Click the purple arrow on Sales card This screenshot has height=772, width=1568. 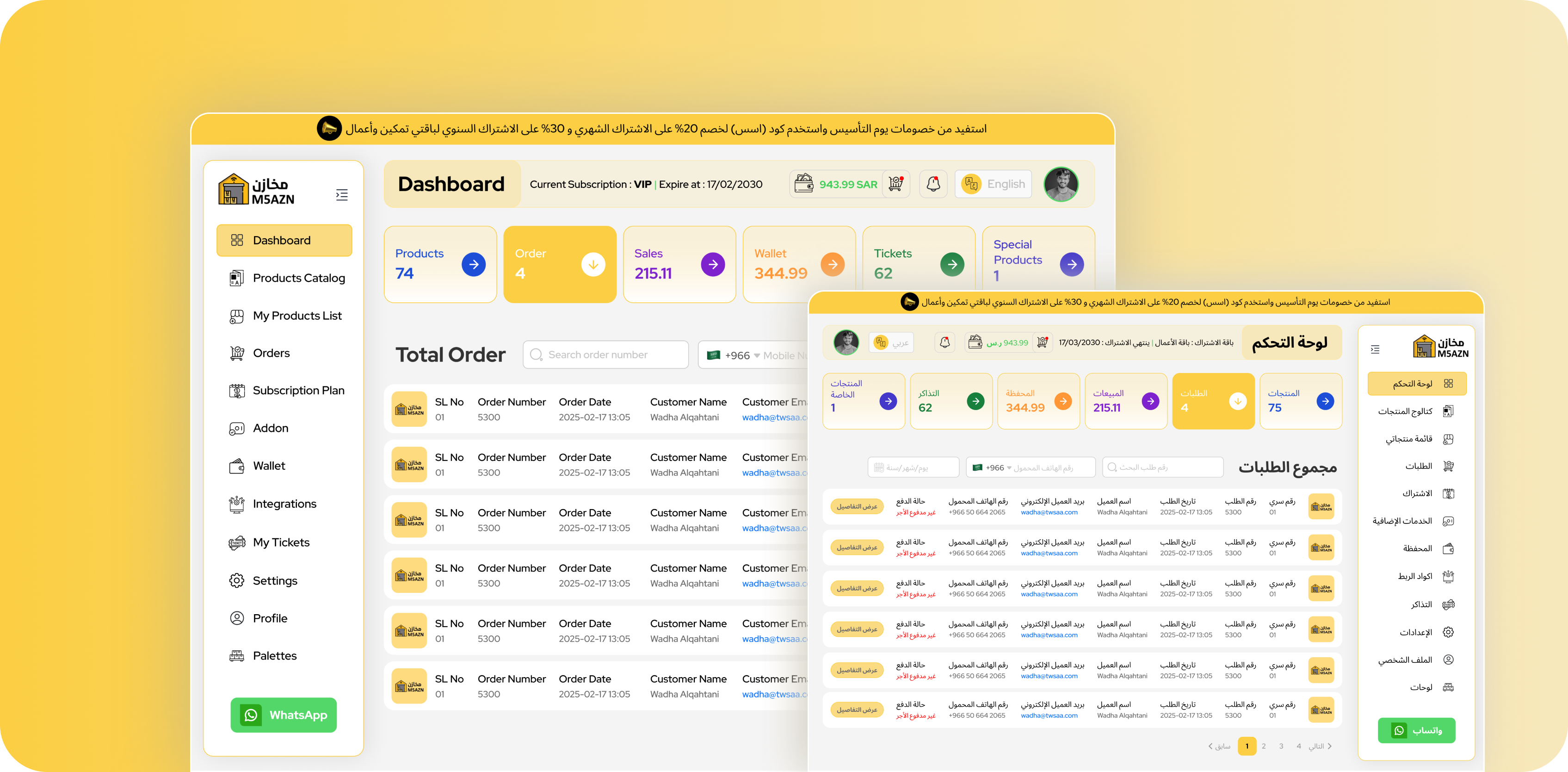pos(712,264)
